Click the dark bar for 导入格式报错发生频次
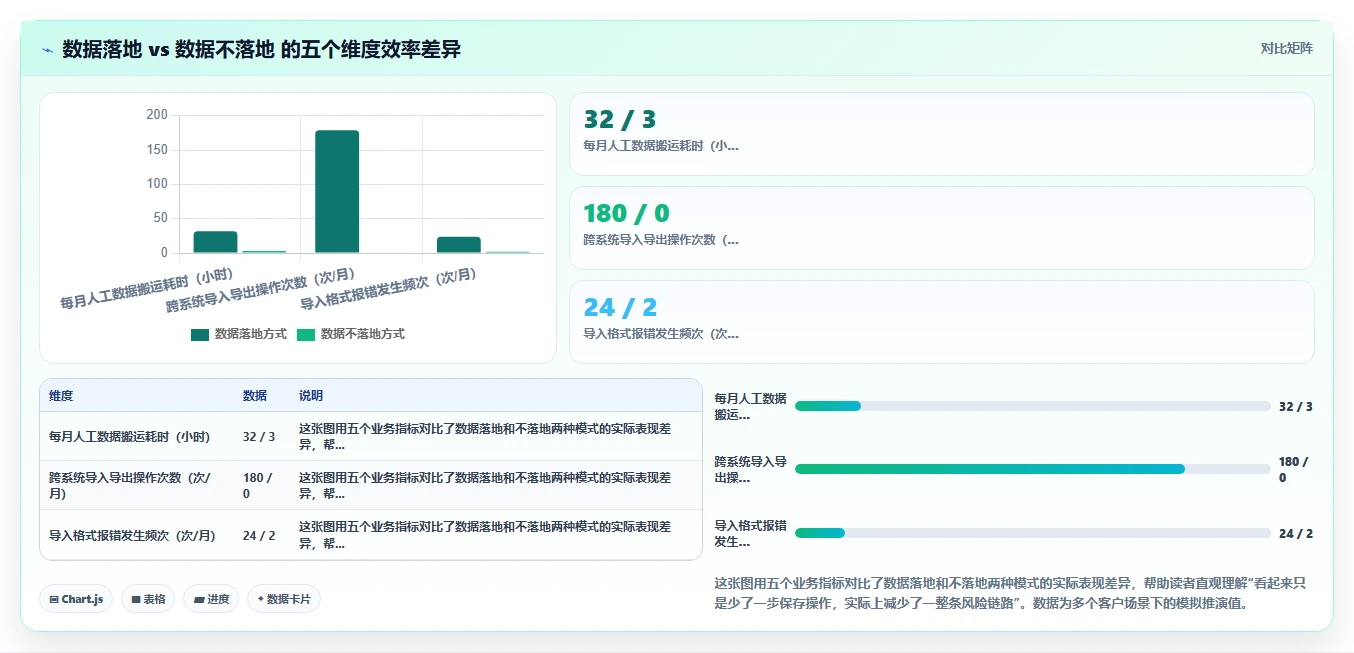 pos(459,245)
